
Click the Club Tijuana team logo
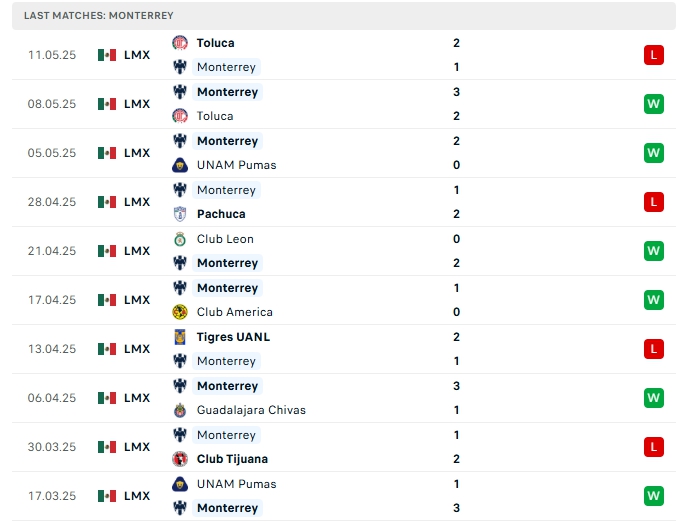coord(180,459)
